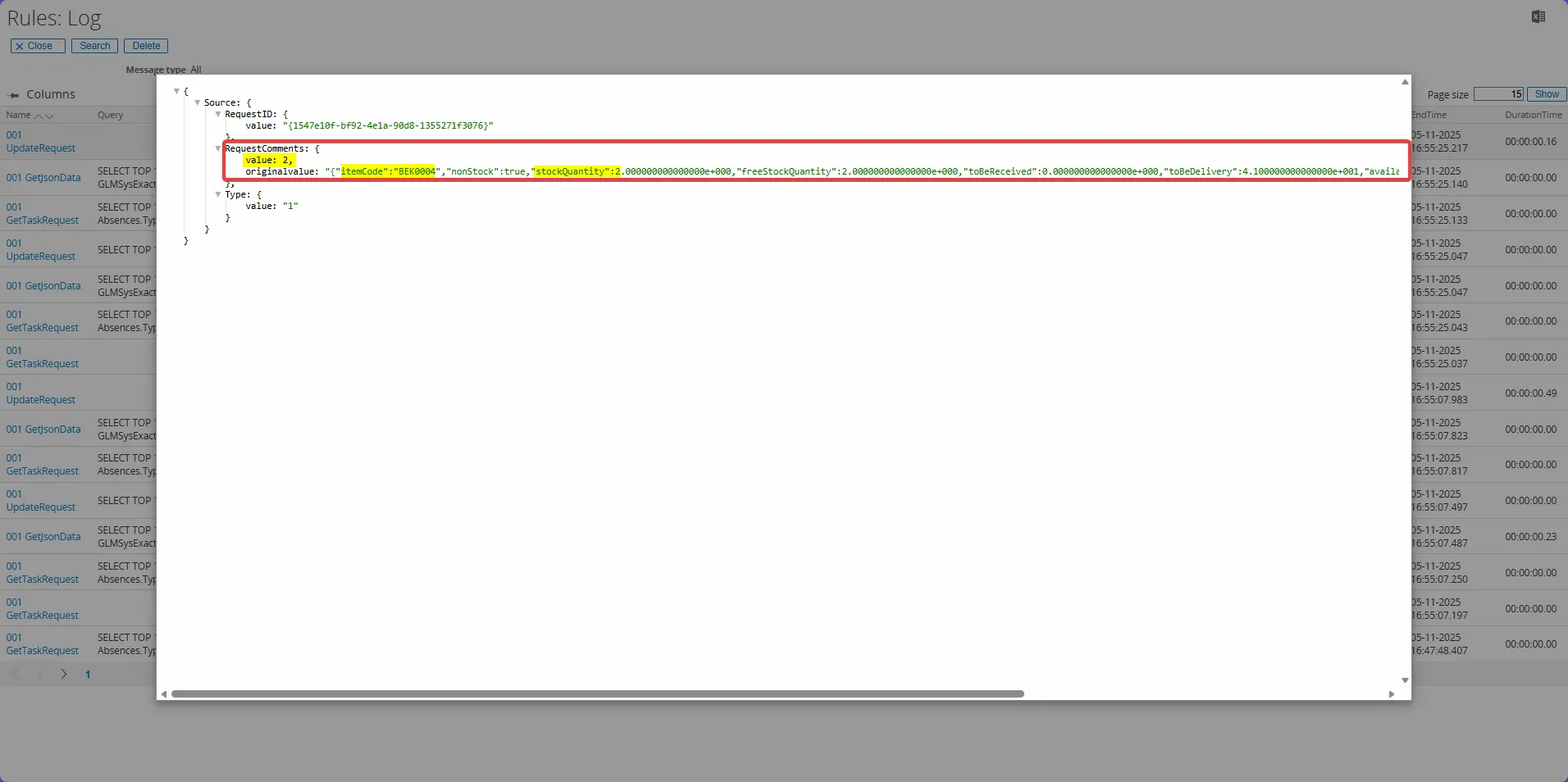Export the log to Excel
The width and height of the screenshot is (1568, 782).
1538,16
